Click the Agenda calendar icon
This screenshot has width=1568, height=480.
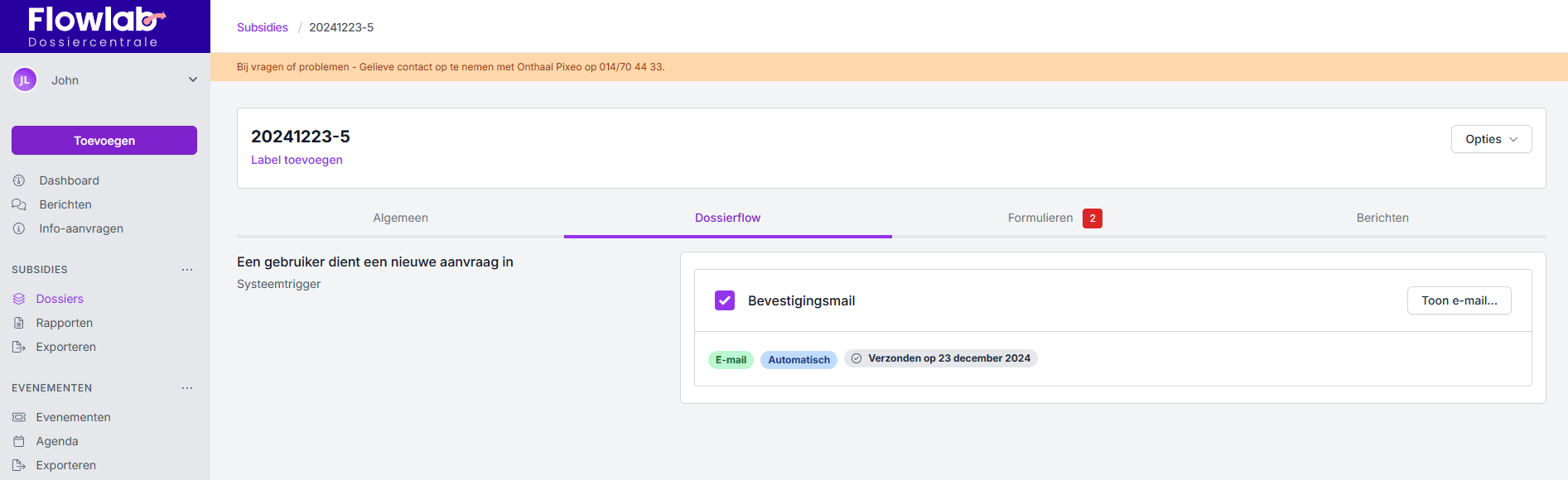[19, 441]
